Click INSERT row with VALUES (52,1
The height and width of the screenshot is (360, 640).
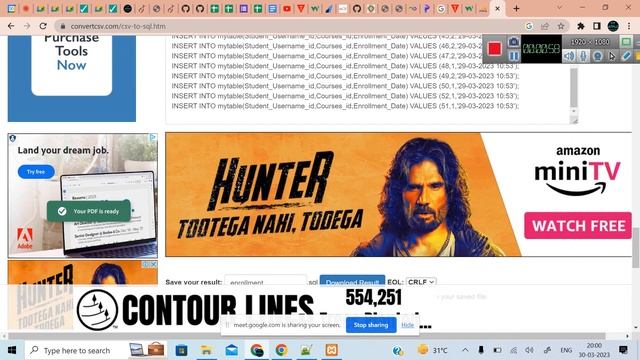[345, 96]
